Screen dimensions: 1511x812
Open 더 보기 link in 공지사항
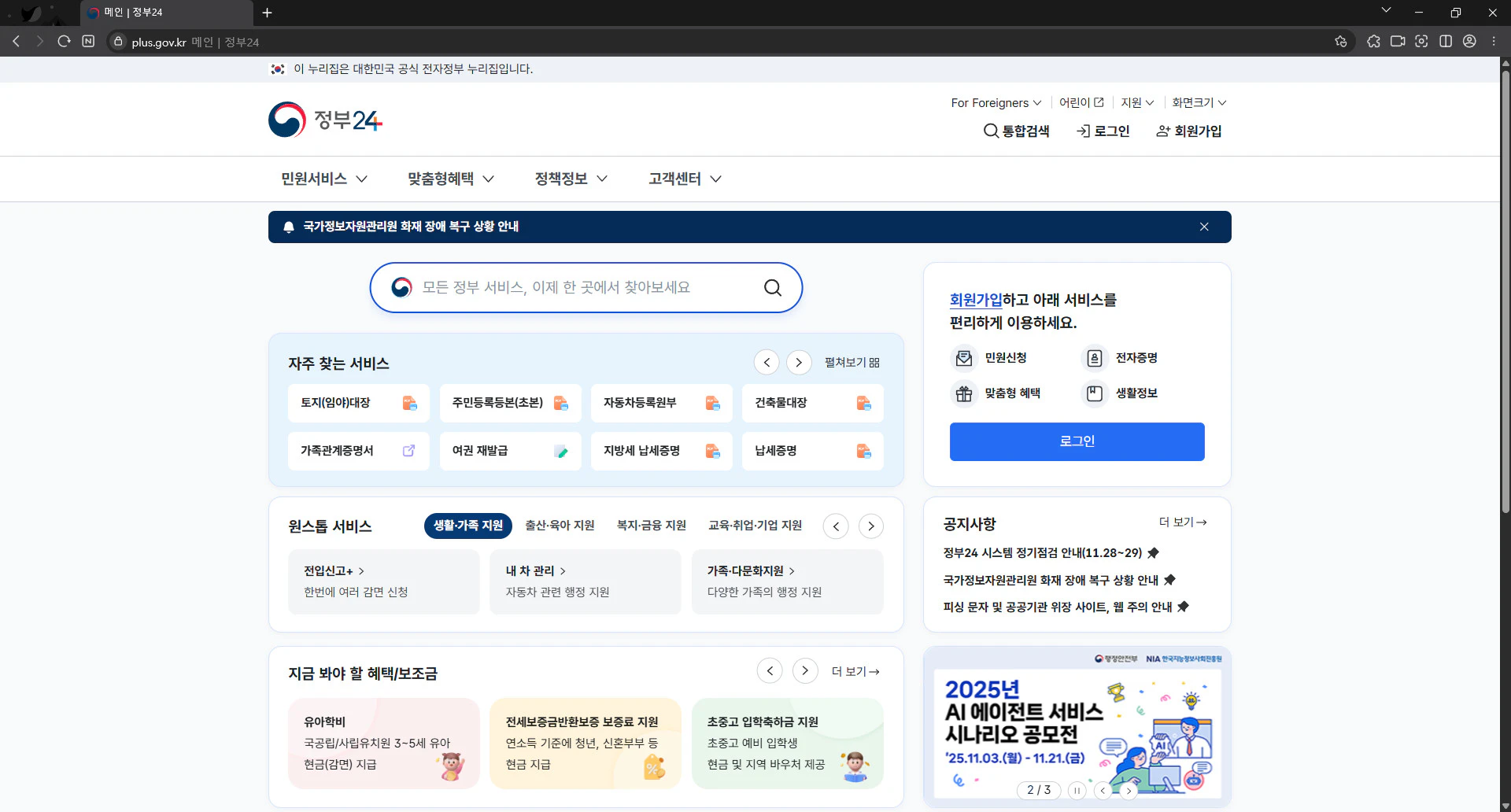1182,522
